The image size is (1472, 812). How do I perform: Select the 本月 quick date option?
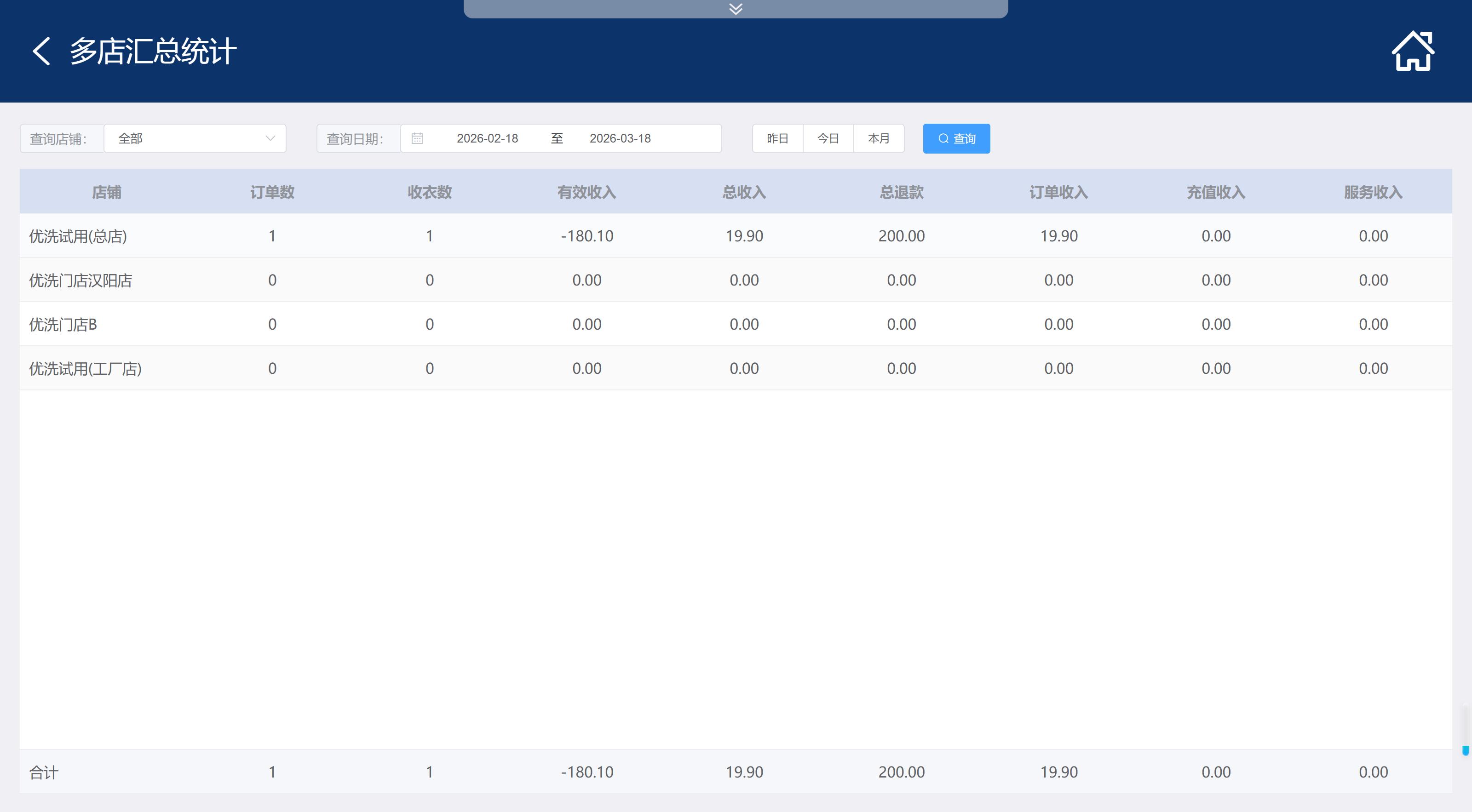tap(878, 138)
